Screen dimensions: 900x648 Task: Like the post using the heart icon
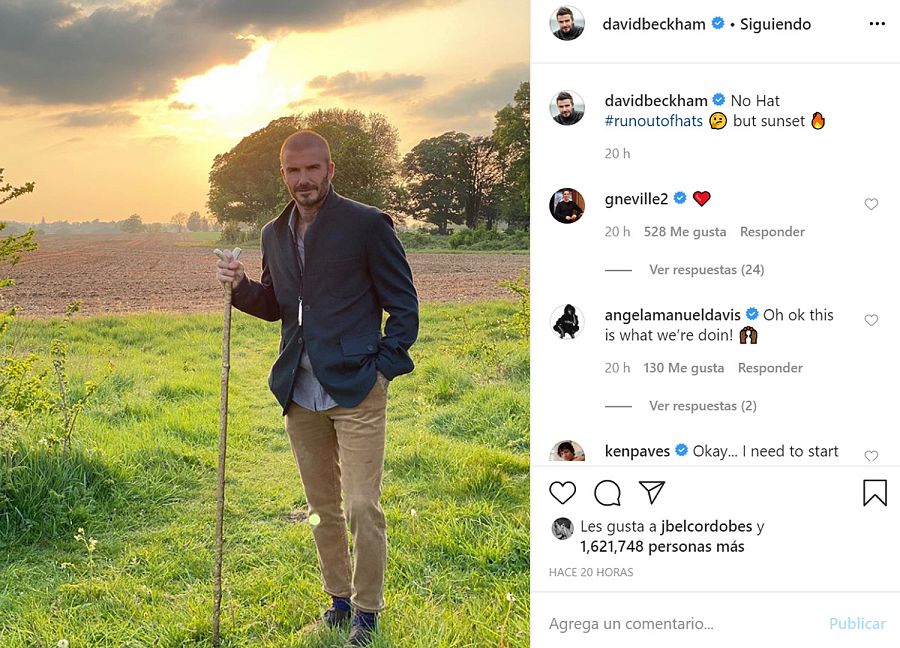pyautogui.click(x=563, y=492)
